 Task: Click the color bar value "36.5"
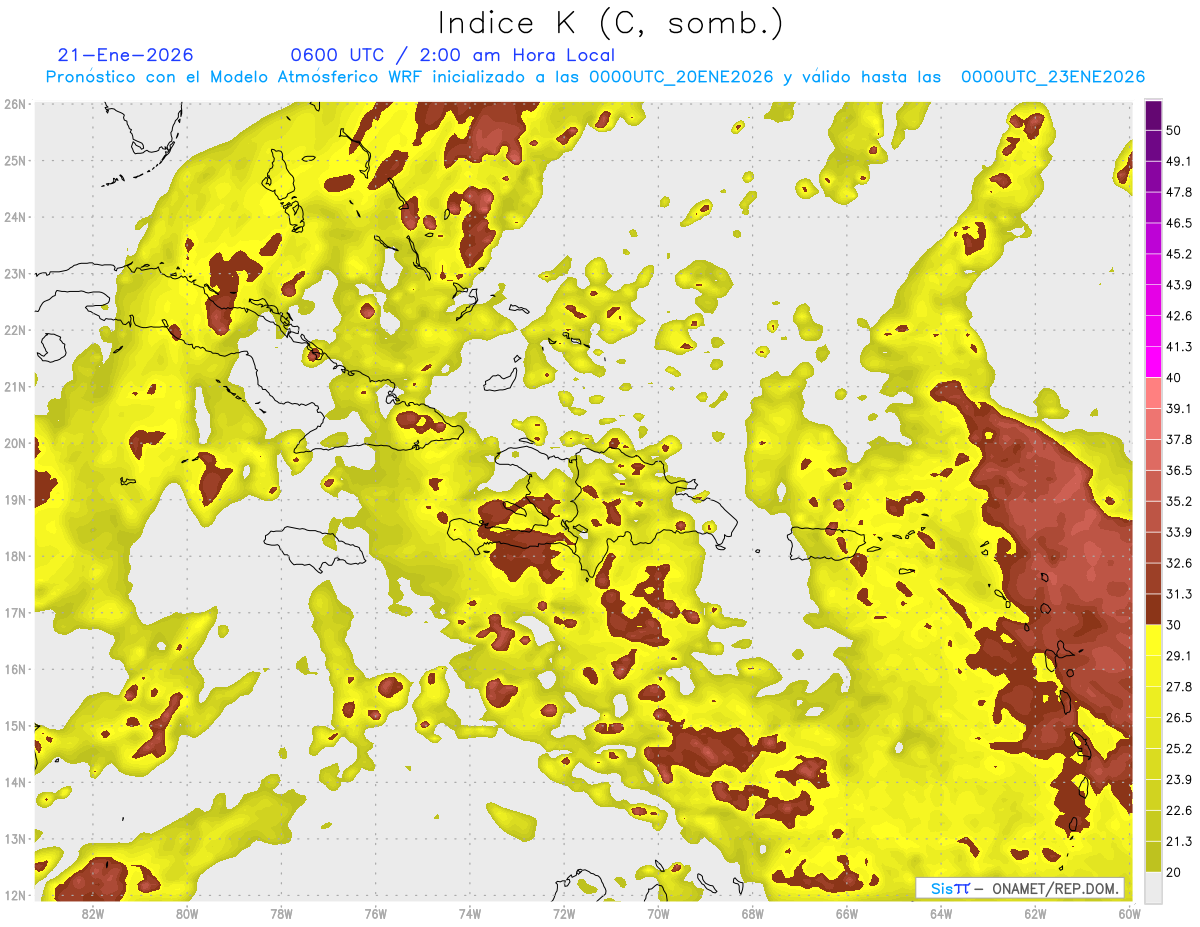(1179, 470)
